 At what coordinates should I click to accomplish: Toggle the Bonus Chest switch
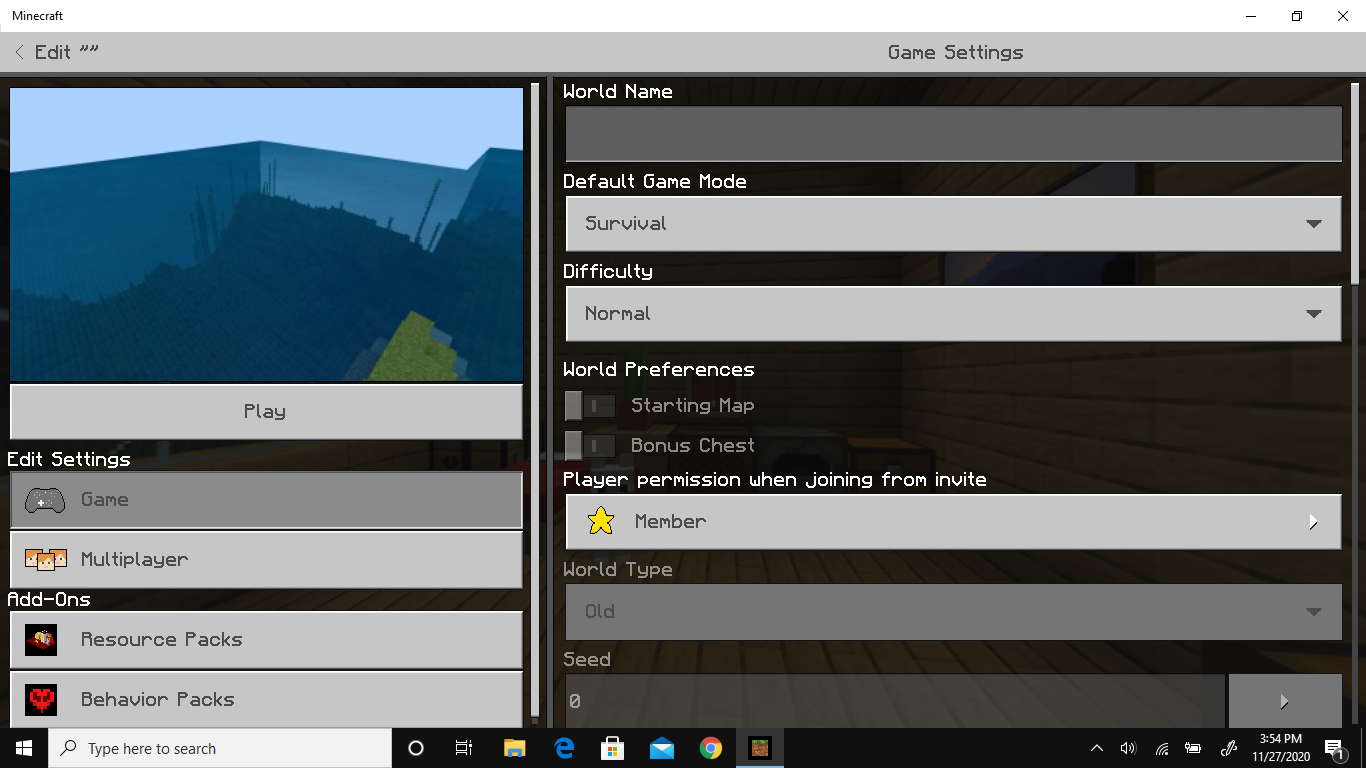pos(590,445)
